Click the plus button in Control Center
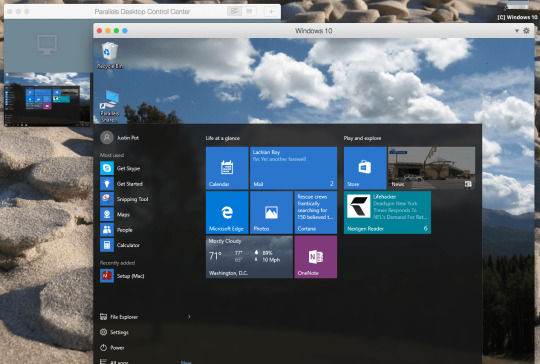The height and width of the screenshot is (364, 540). click(x=271, y=11)
